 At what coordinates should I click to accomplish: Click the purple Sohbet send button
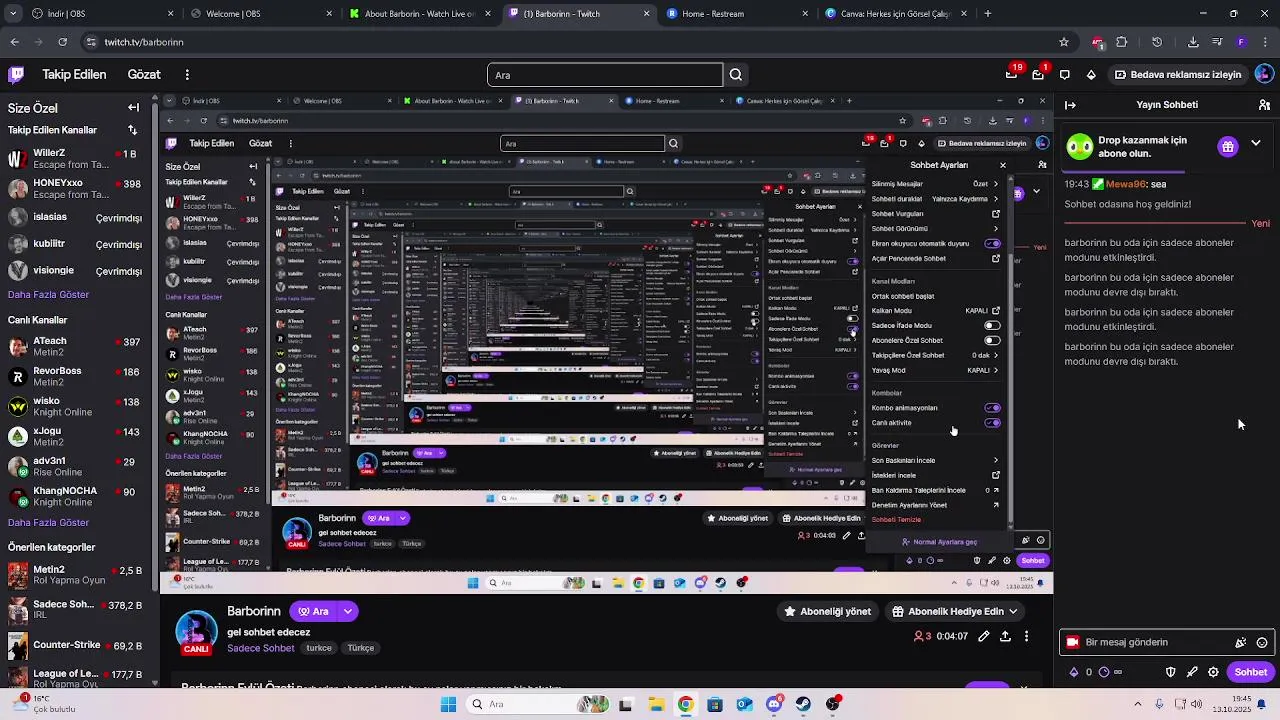coord(1250,672)
